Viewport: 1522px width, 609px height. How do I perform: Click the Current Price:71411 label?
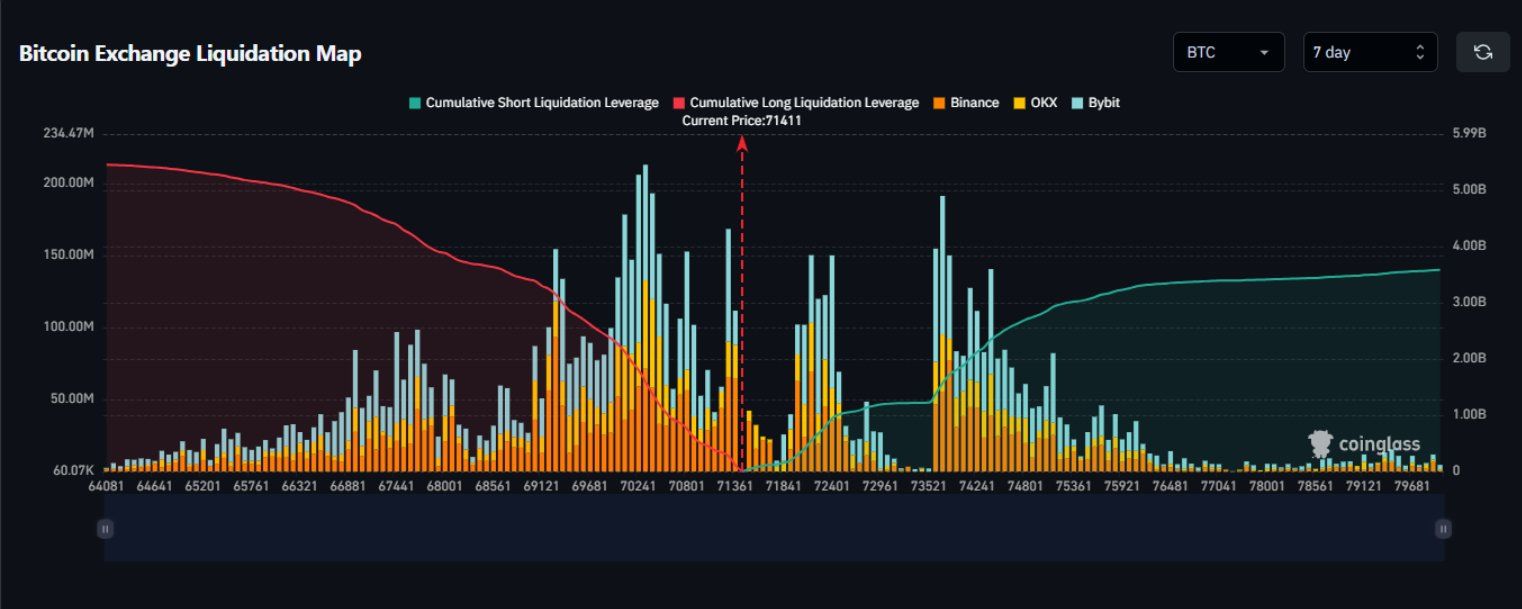(741, 120)
